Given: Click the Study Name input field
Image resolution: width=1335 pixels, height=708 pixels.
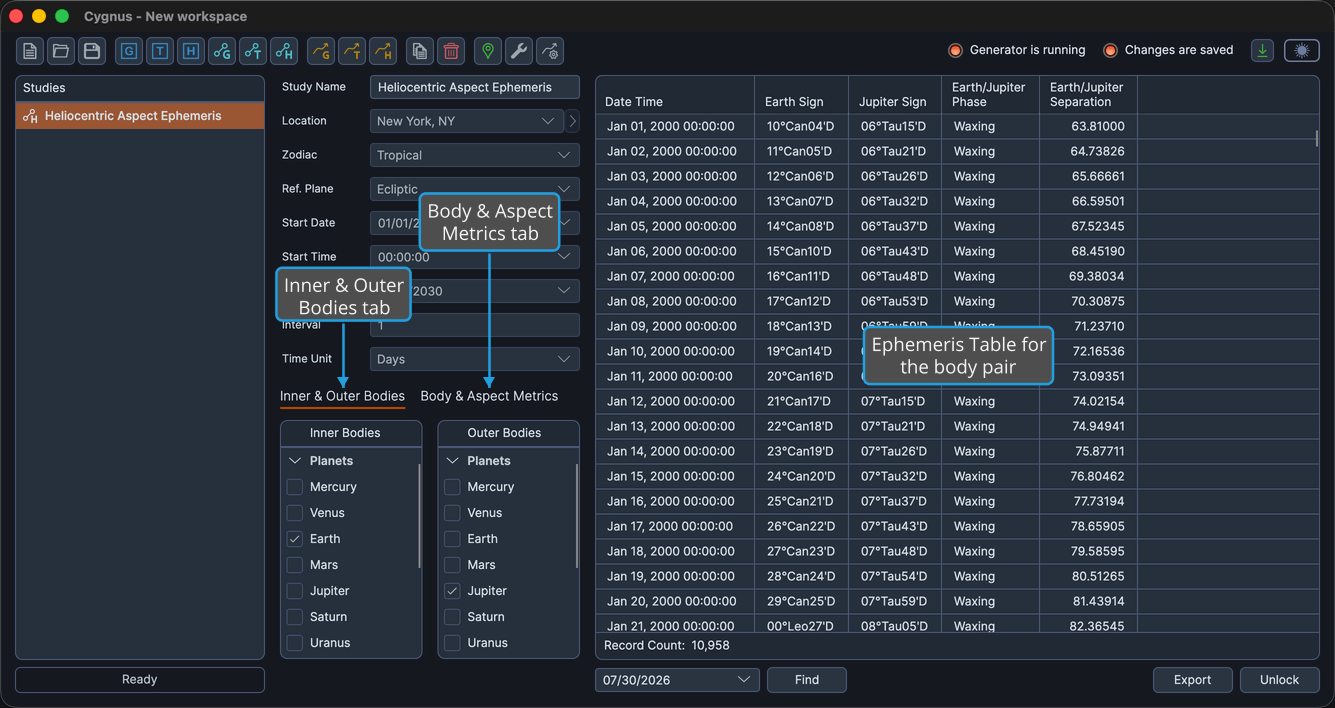Looking at the screenshot, I should tap(474, 87).
